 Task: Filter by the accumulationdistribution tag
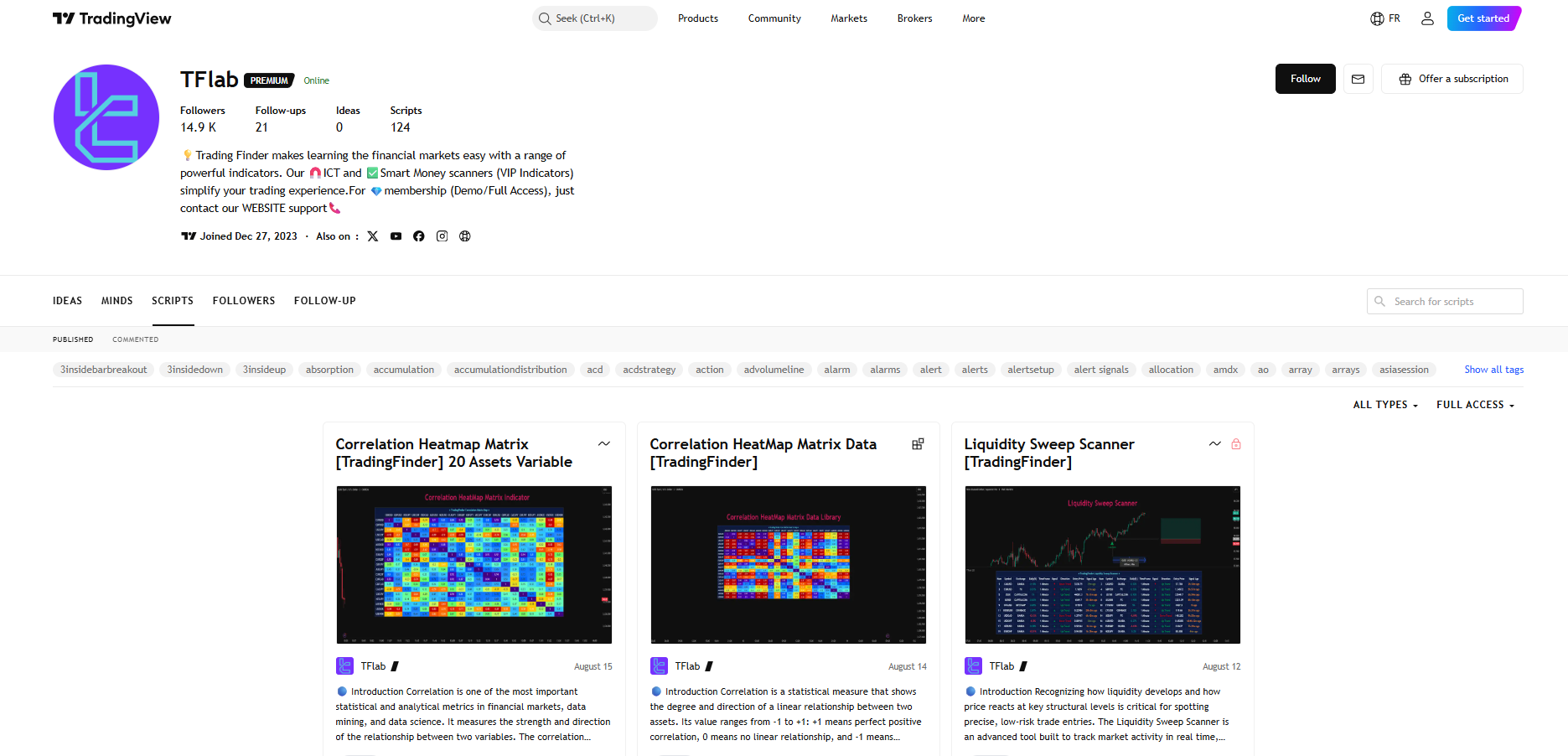[510, 370]
